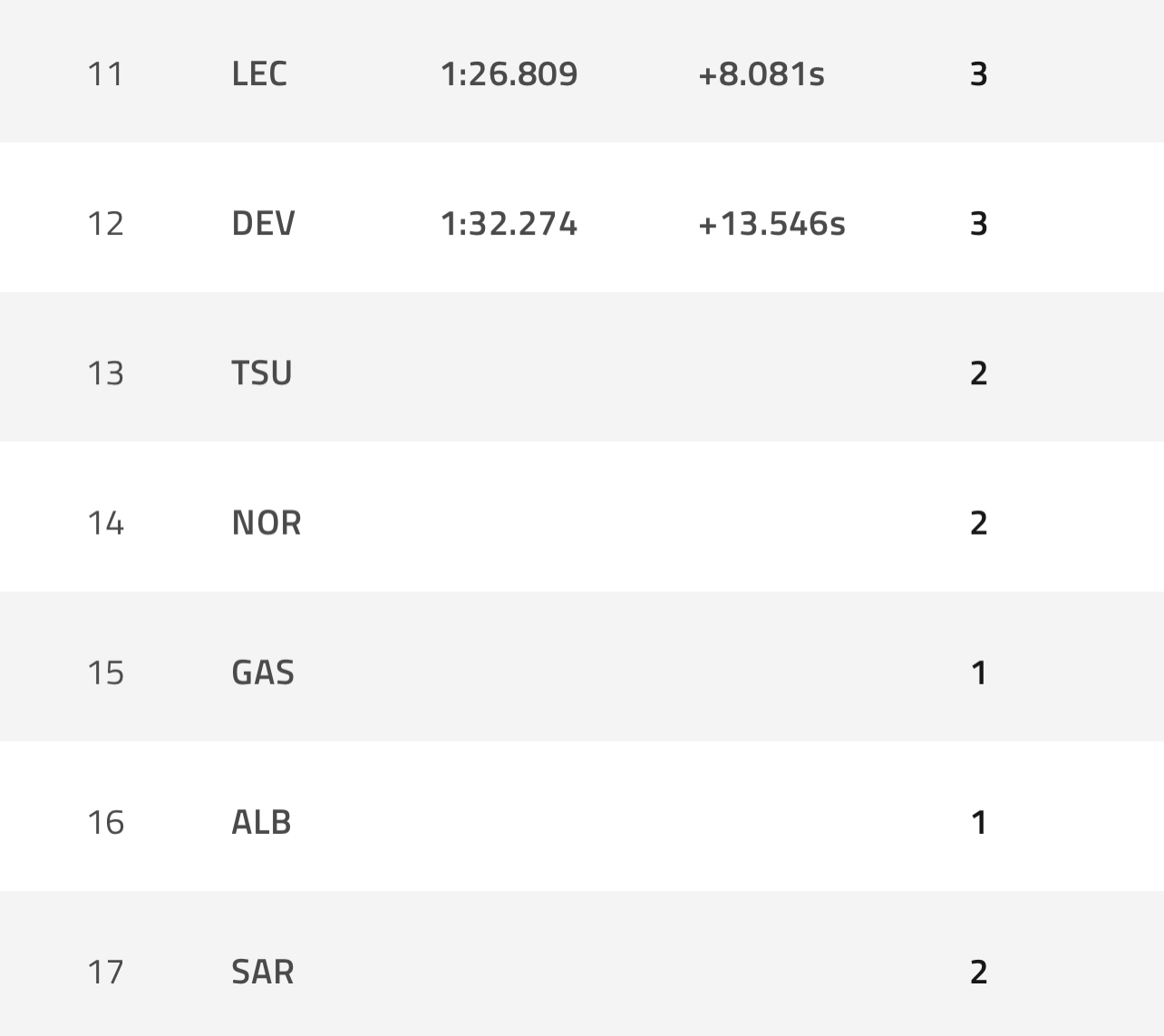Click position number 15
This screenshot has height=1036, width=1164.
tap(105, 672)
